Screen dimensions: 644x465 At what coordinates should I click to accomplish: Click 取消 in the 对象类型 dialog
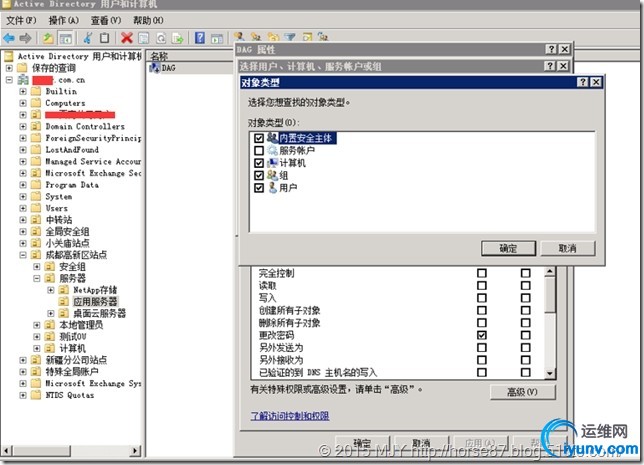[x=568, y=248]
